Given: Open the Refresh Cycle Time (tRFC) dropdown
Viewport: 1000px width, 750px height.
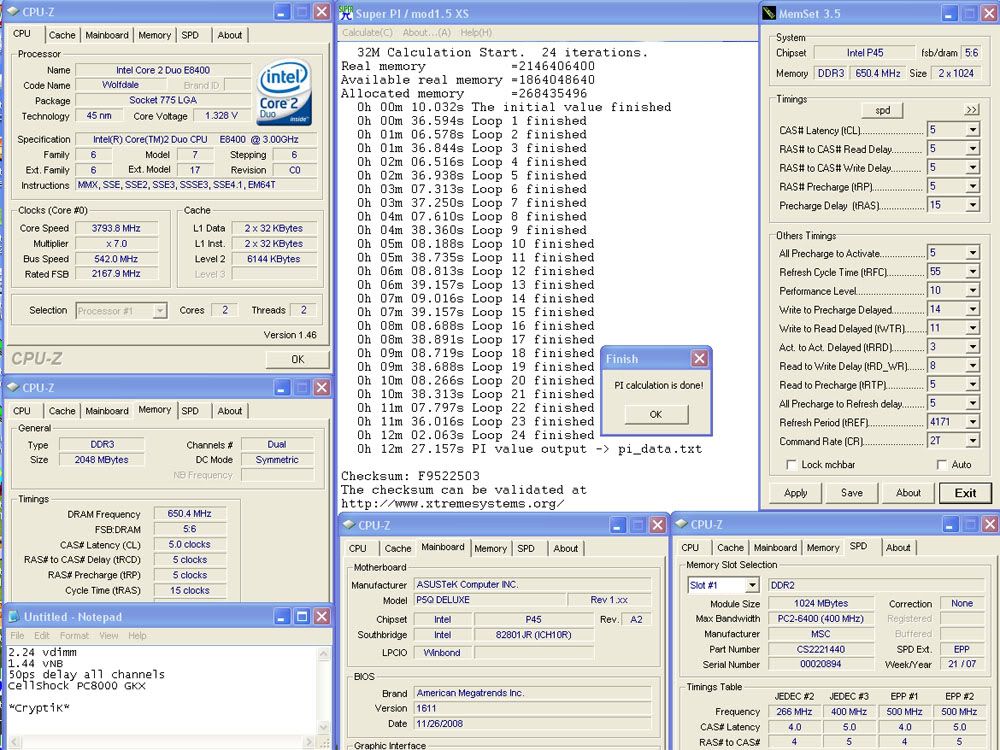Looking at the screenshot, I should [x=973, y=272].
